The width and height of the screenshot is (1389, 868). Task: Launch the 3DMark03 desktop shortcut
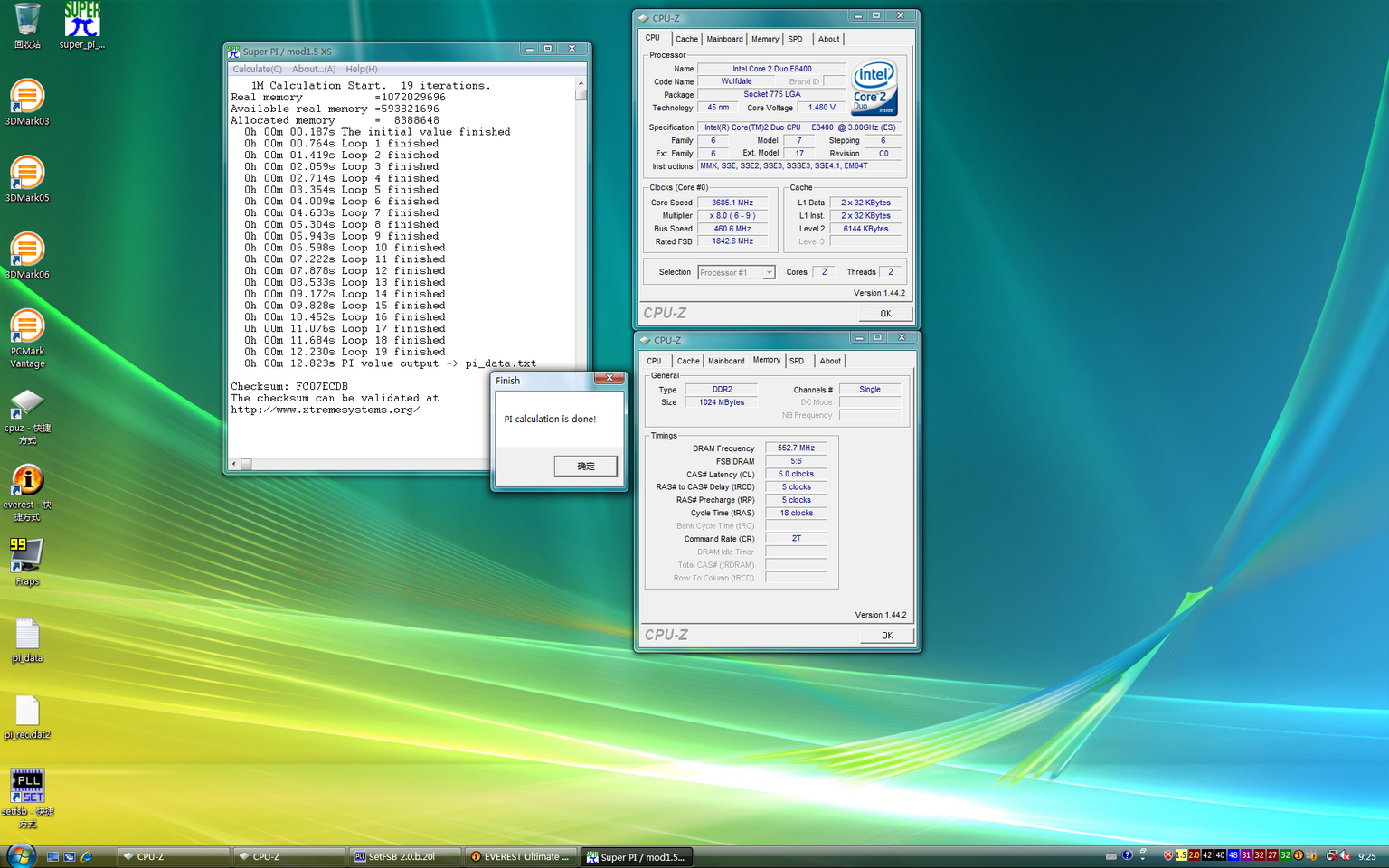(27, 102)
